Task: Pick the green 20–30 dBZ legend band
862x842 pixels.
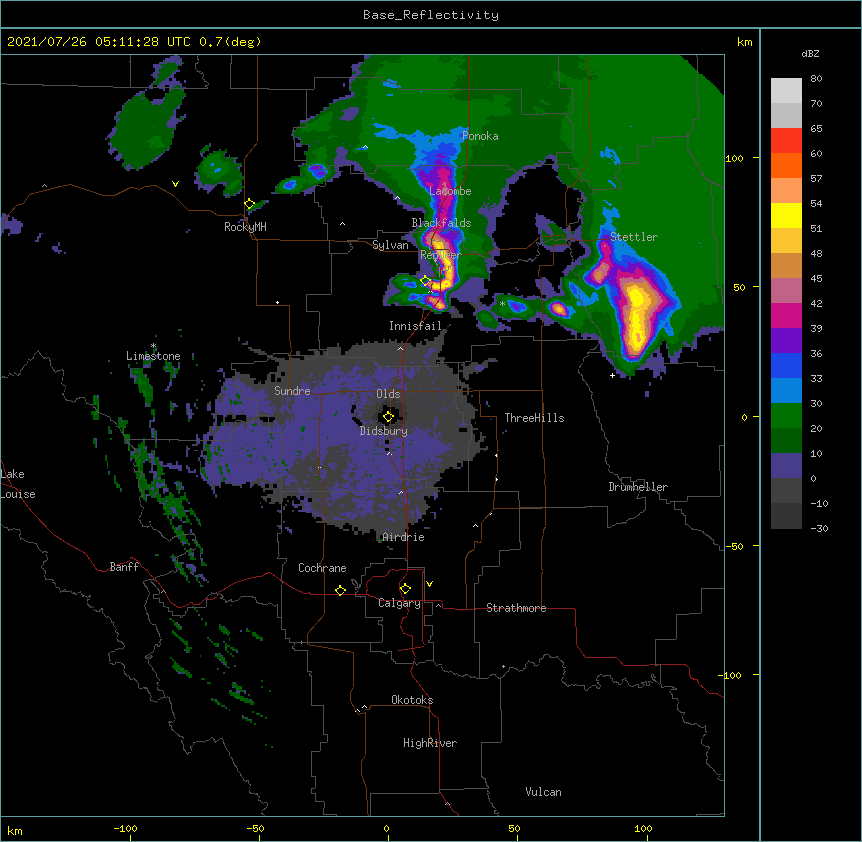Action: 786,416
